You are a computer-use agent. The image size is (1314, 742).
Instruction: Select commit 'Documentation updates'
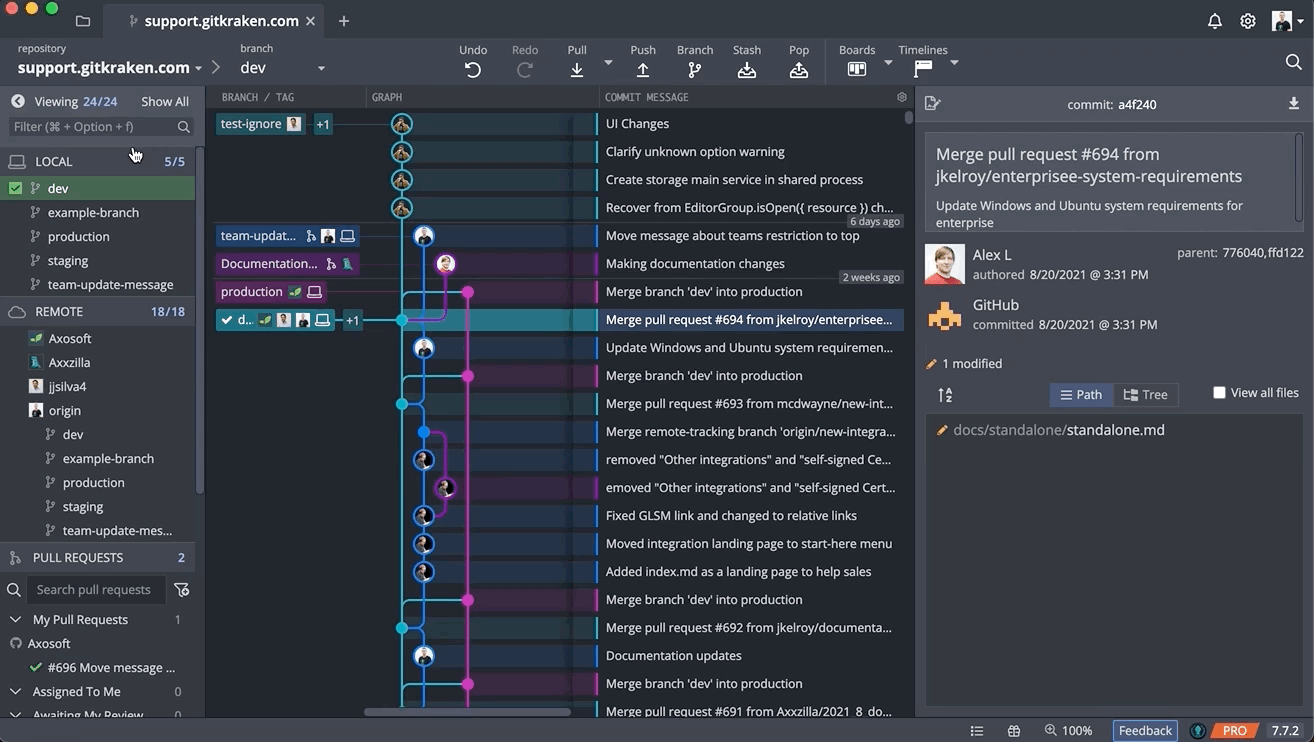673,656
